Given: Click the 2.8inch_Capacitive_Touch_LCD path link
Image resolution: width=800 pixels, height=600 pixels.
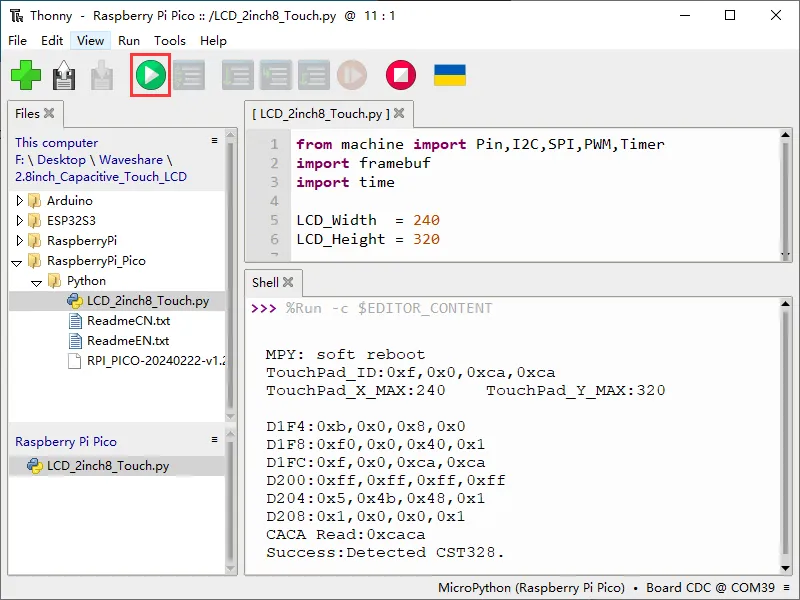Looking at the screenshot, I should point(101,177).
